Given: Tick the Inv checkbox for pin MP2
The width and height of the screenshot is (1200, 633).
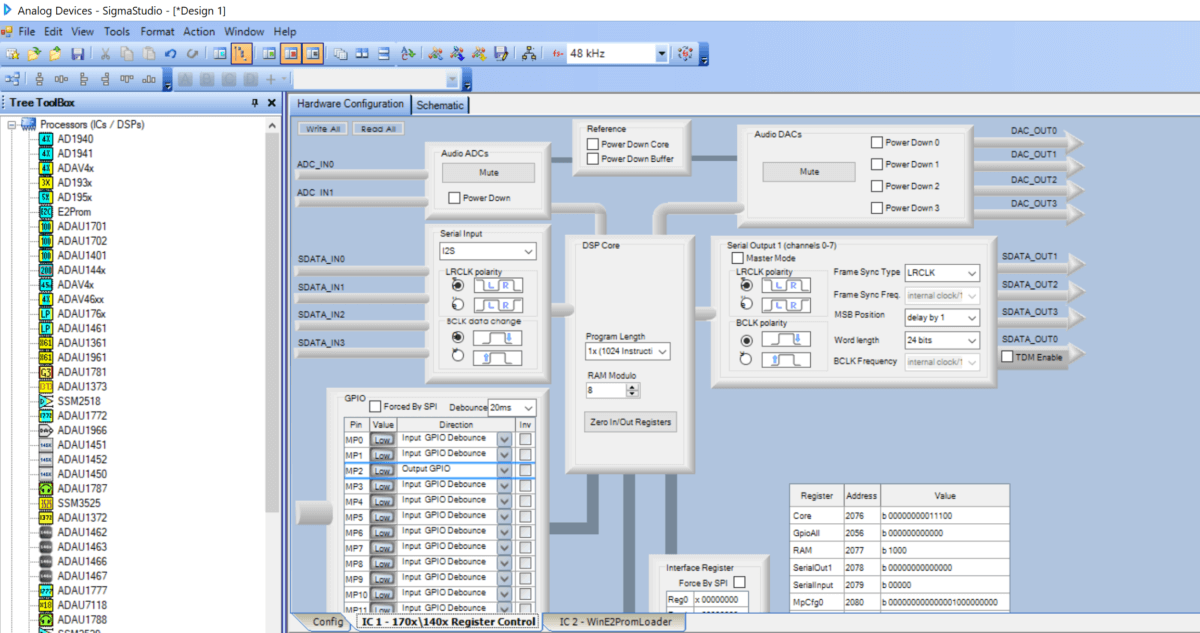Looking at the screenshot, I should click(x=525, y=470).
